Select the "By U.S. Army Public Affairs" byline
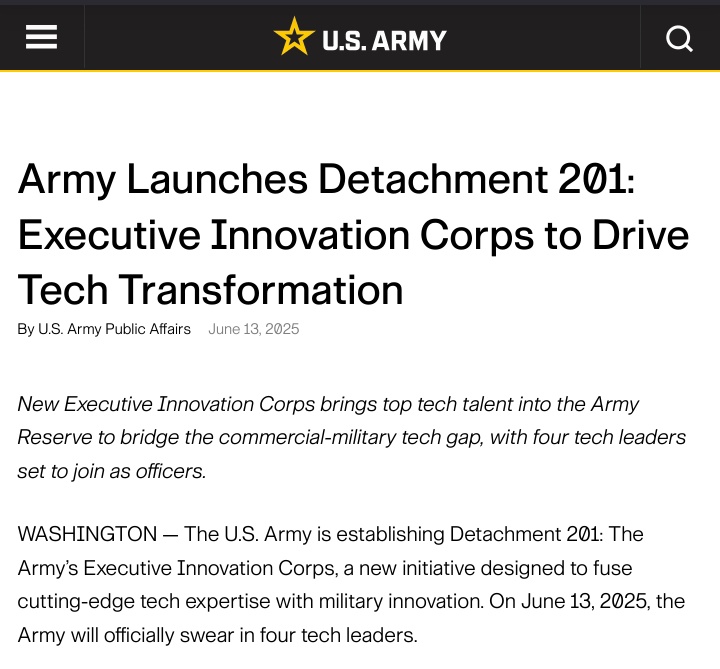Screen dimensions: 720x669 click(x=104, y=329)
